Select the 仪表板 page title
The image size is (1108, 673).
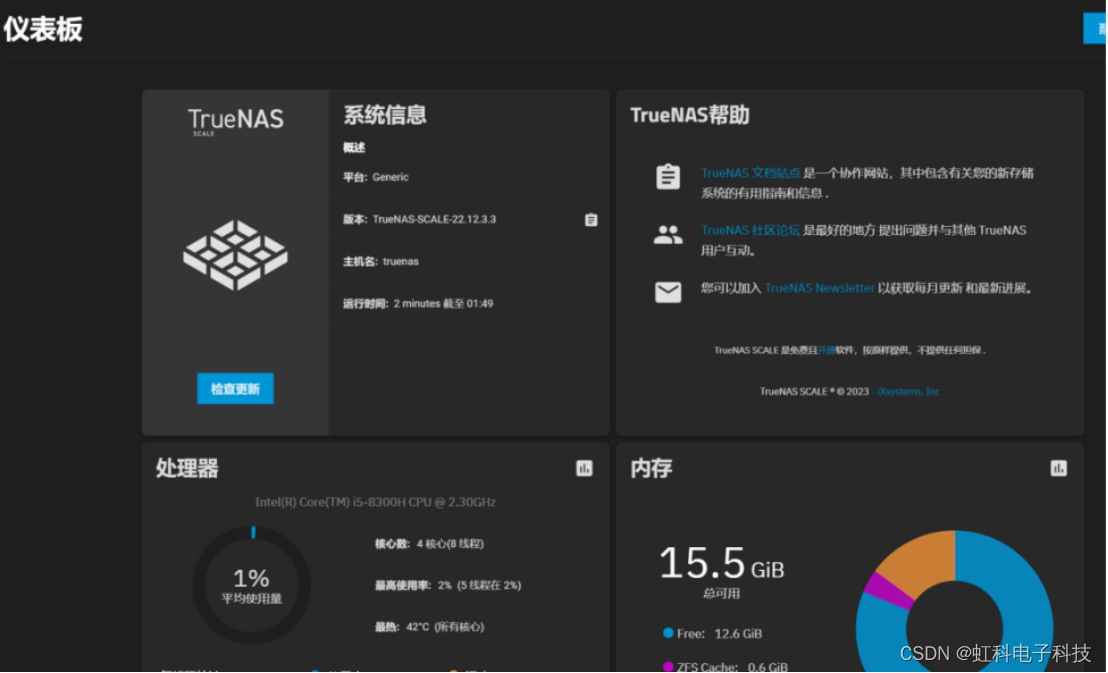[43, 29]
